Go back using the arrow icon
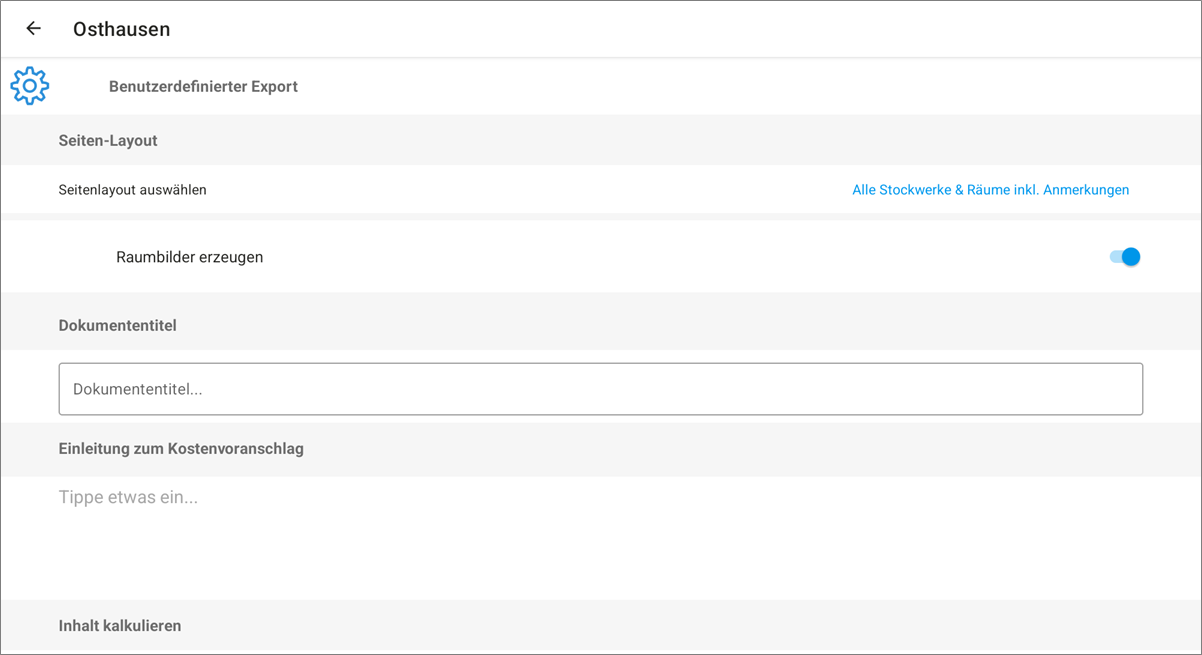 [x=33, y=29]
